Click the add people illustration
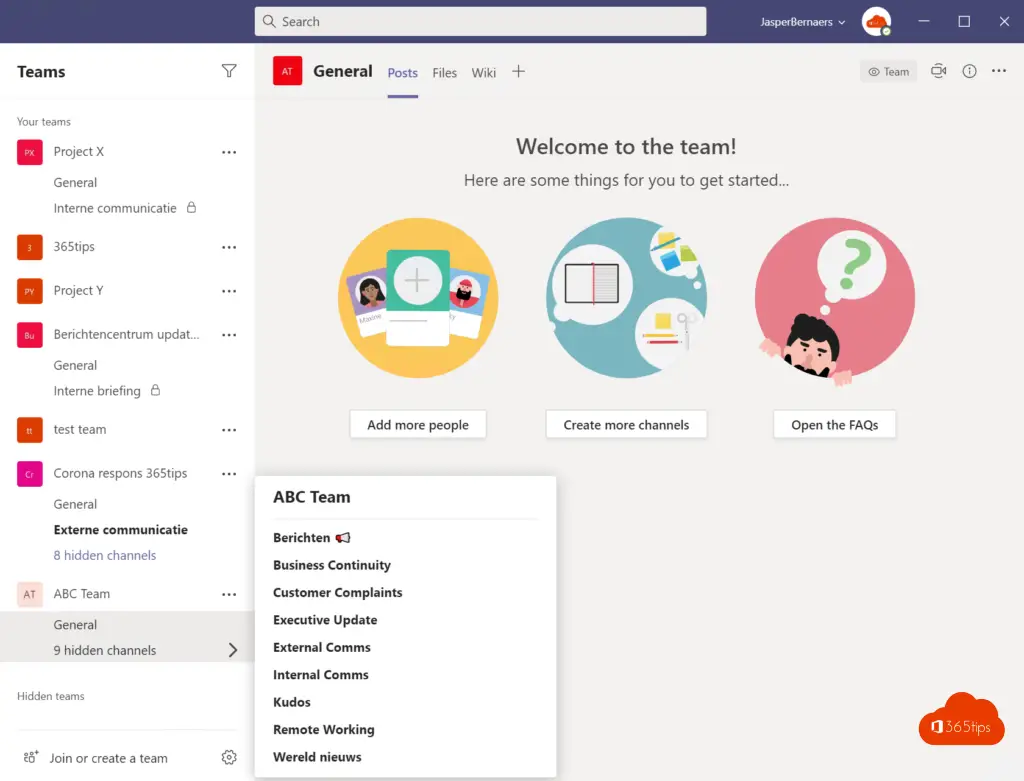Screen dimensions: 1024x781 [418, 298]
